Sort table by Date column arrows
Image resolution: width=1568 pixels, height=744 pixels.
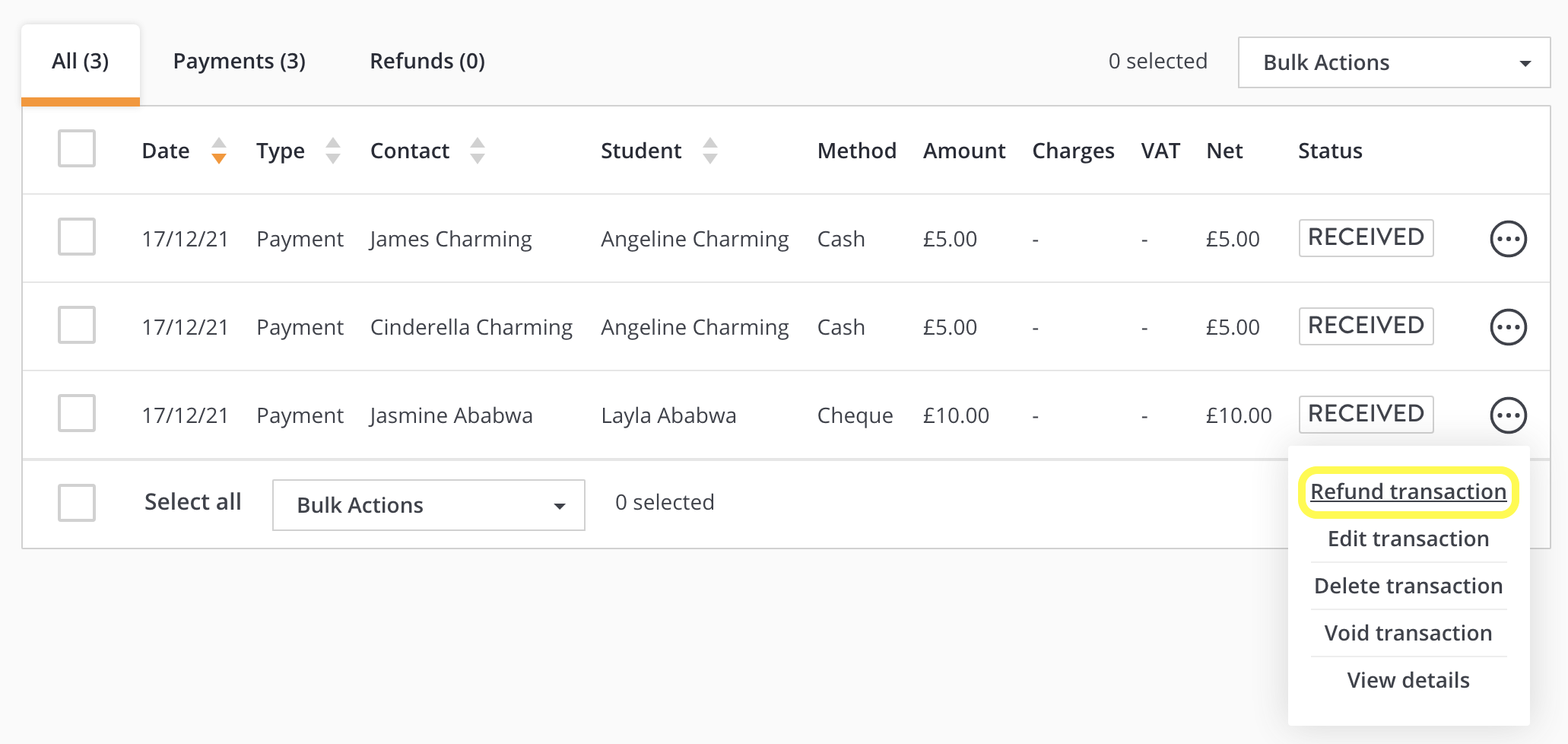219,151
